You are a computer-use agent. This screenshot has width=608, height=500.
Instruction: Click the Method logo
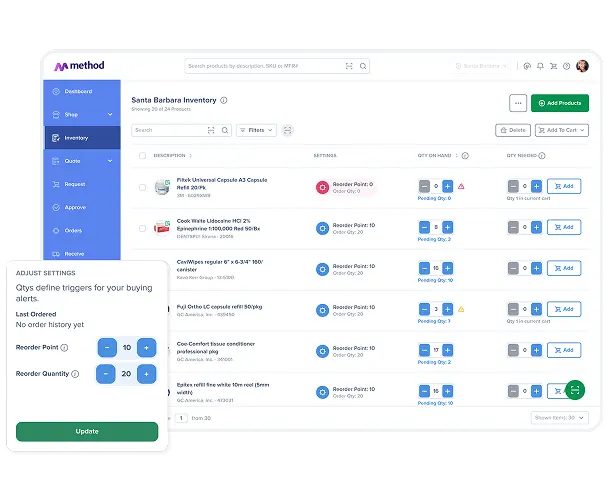[79, 66]
